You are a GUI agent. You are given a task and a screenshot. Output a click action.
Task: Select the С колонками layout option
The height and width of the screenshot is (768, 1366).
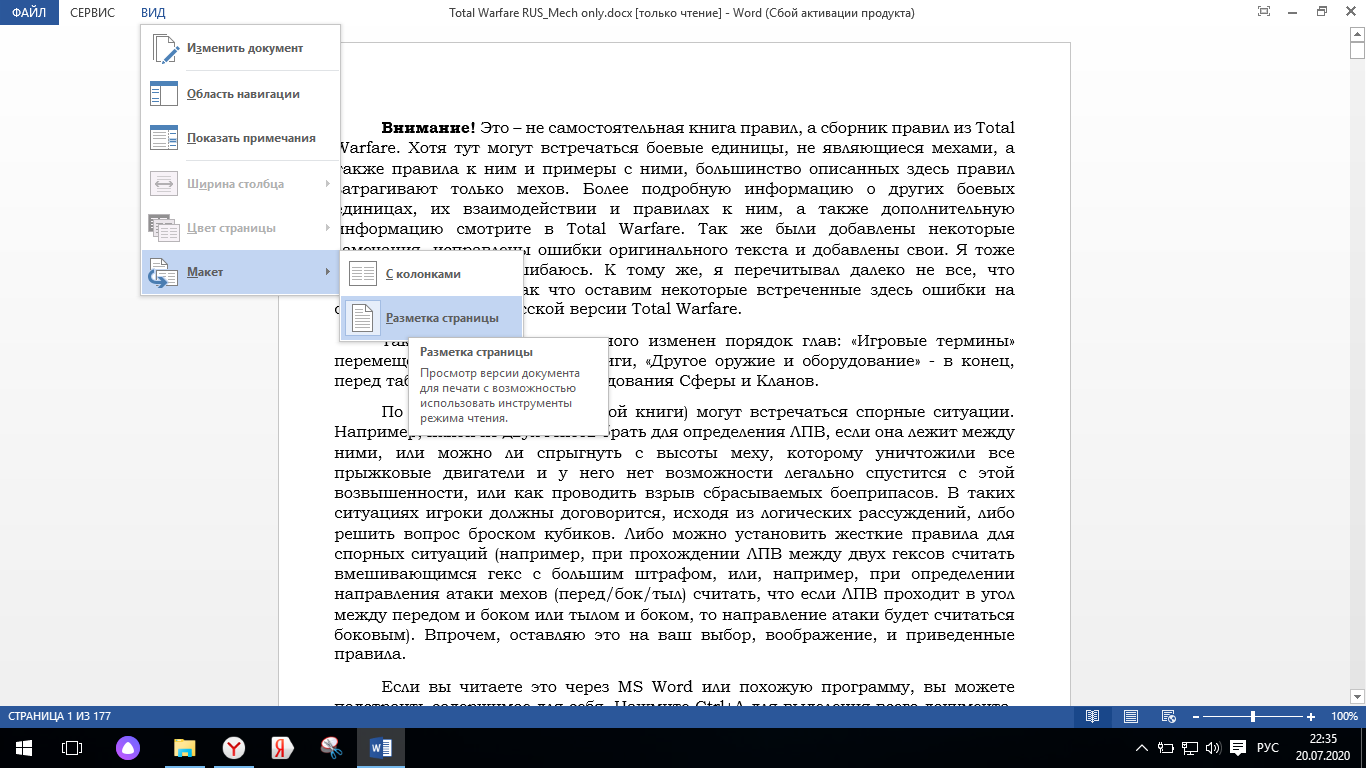click(424, 273)
